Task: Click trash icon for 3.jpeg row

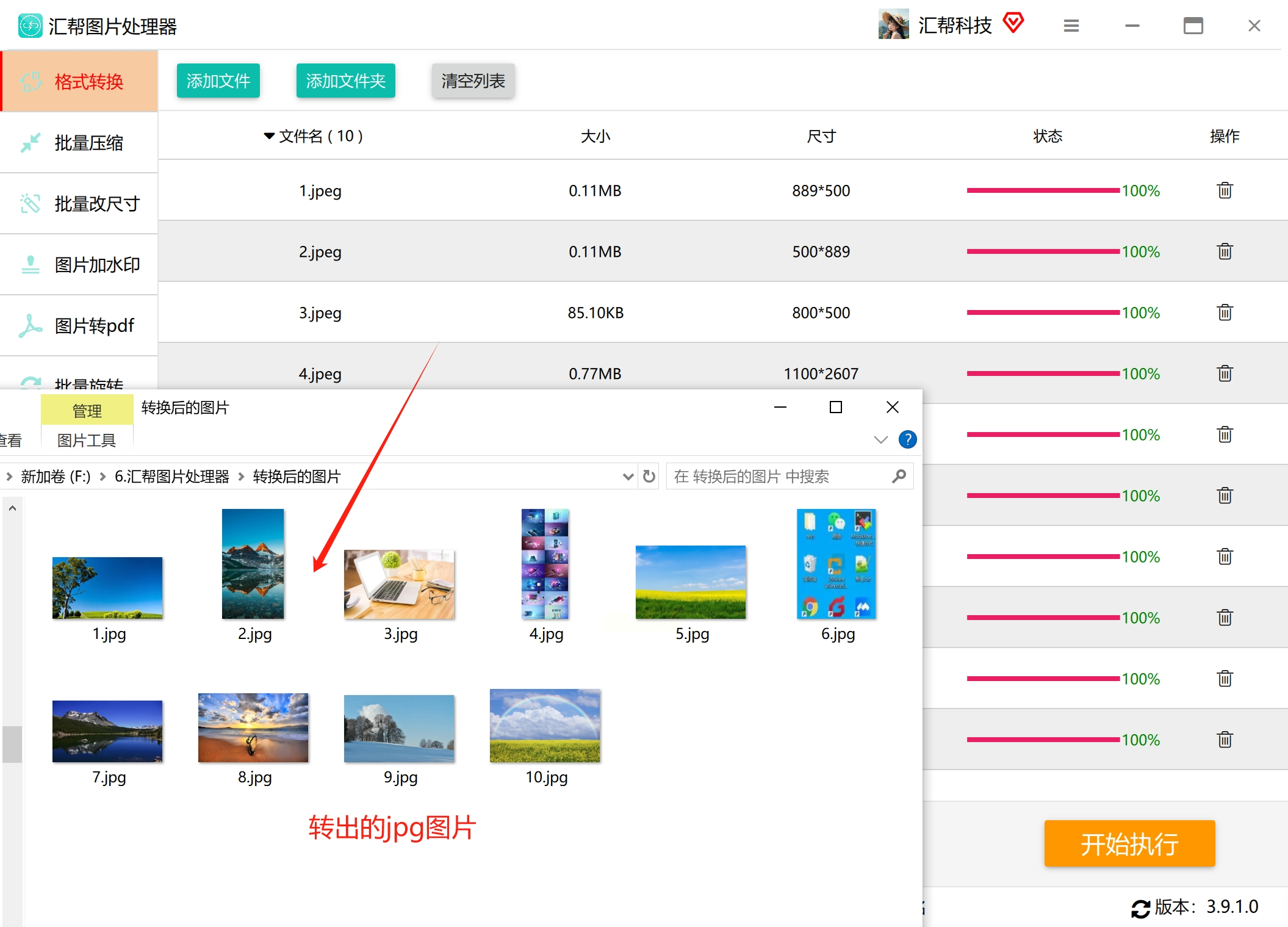Action: coord(1225,312)
